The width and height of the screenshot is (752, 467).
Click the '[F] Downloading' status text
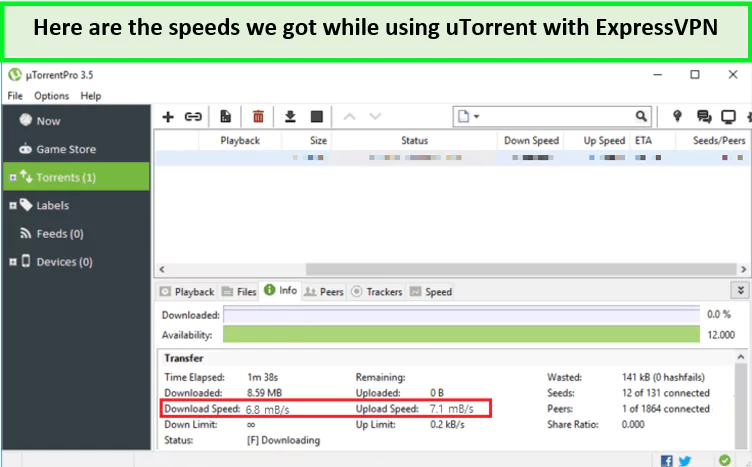[x=283, y=440]
